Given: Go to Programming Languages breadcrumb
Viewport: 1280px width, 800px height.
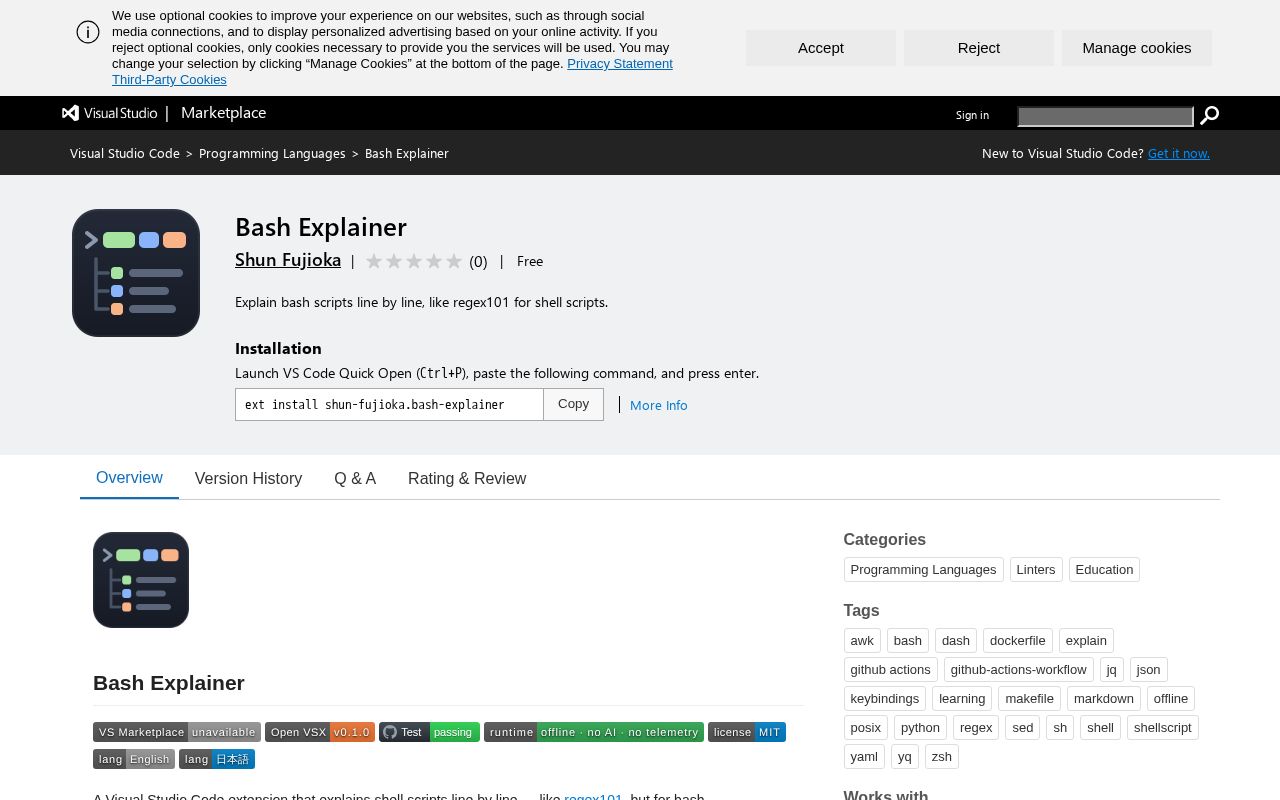Looking at the screenshot, I should 272,153.
